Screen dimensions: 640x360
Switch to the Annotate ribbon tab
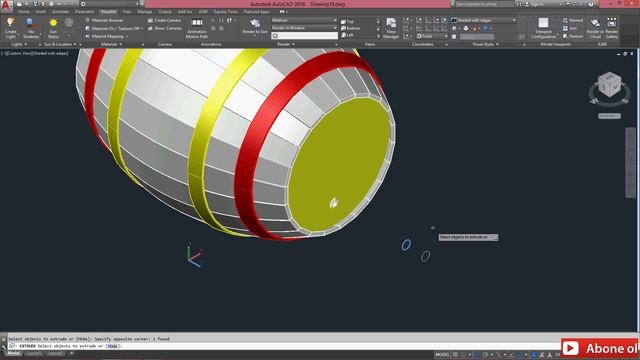[x=60, y=12]
